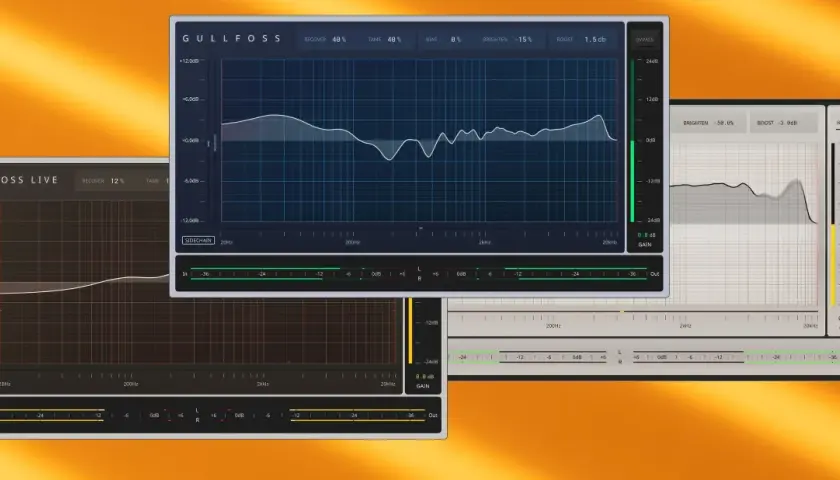Click the frequency range marker below the blue EQ graph

click(x=421, y=228)
